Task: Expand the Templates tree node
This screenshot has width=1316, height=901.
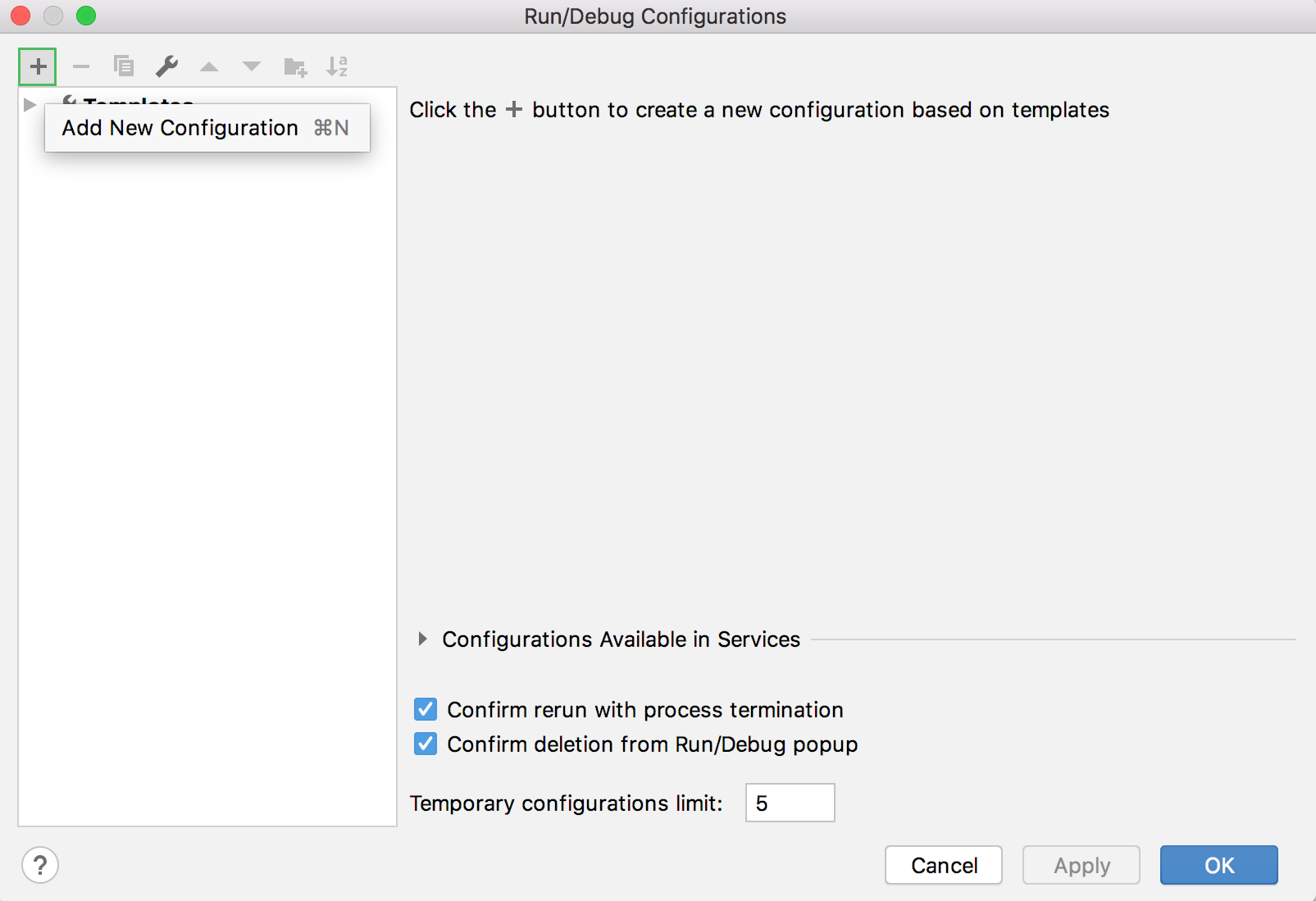Action: tap(29, 104)
